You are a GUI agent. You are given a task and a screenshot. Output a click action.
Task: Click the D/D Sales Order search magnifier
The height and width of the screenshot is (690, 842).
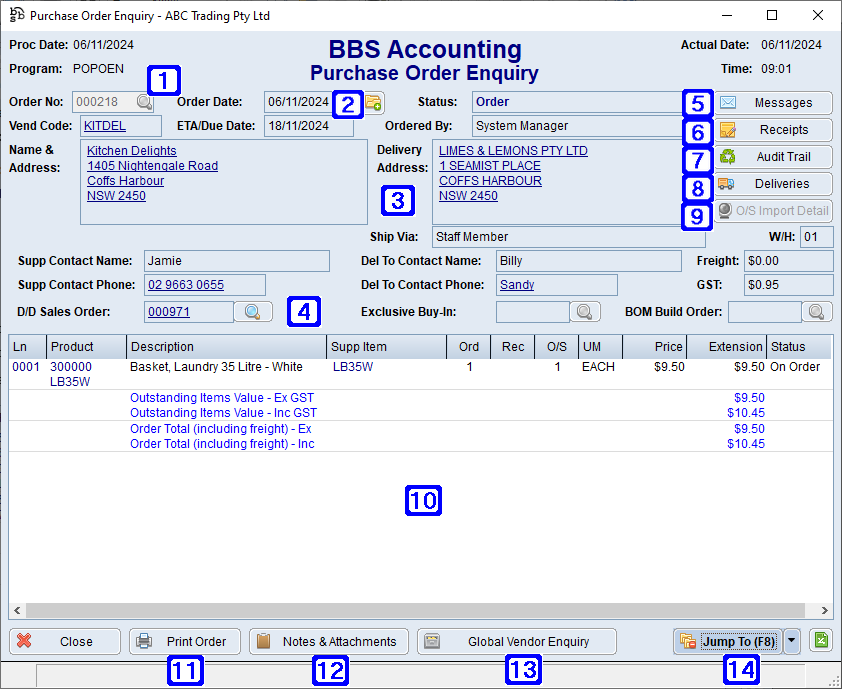point(253,311)
